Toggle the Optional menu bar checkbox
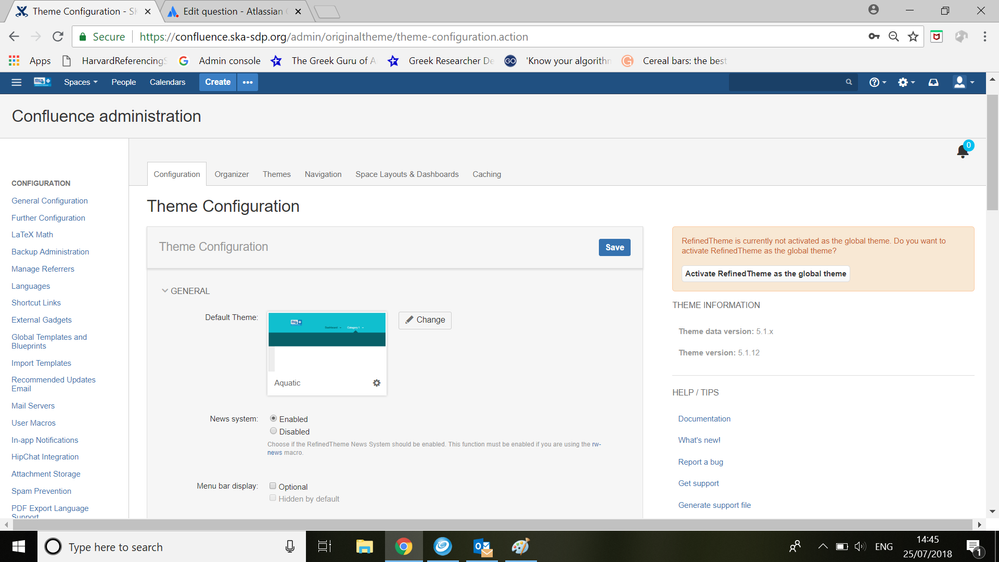 (273, 486)
